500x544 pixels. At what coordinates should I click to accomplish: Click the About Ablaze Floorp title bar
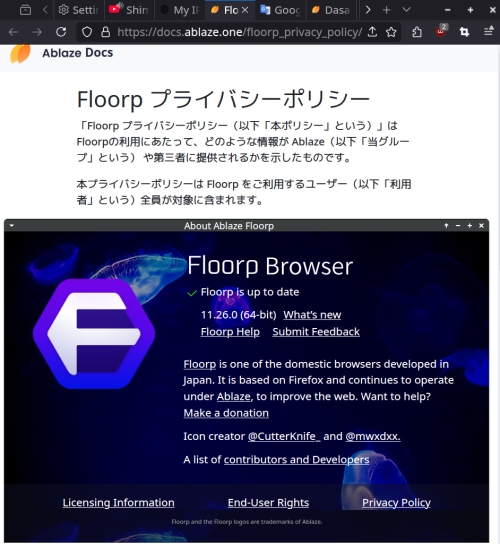[246, 226]
